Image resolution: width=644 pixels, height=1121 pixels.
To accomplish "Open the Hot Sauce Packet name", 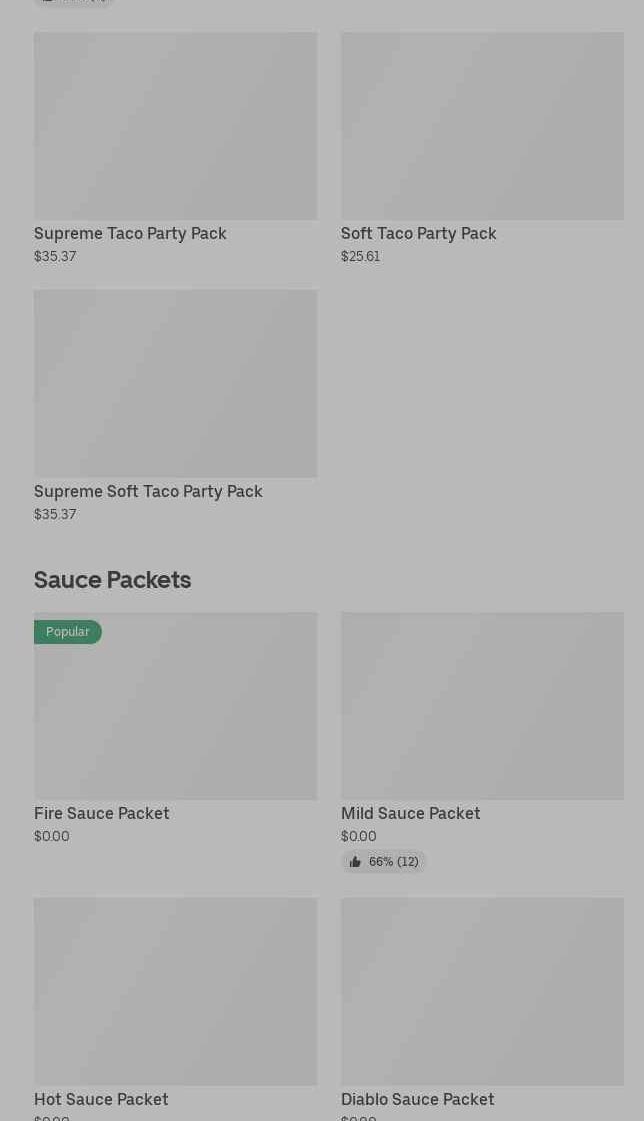I will pos(101,1099).
